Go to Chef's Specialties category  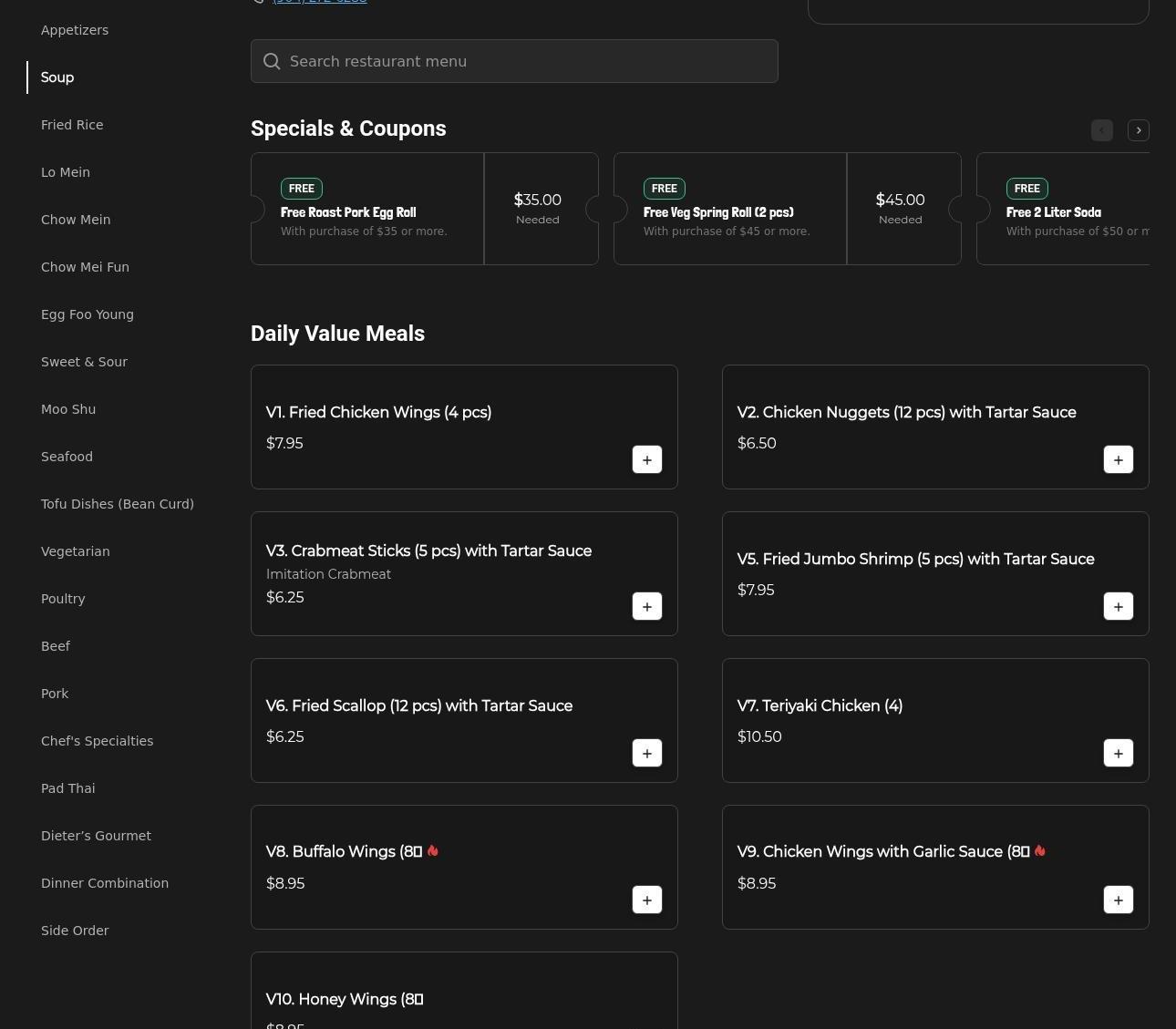(97, 741)
